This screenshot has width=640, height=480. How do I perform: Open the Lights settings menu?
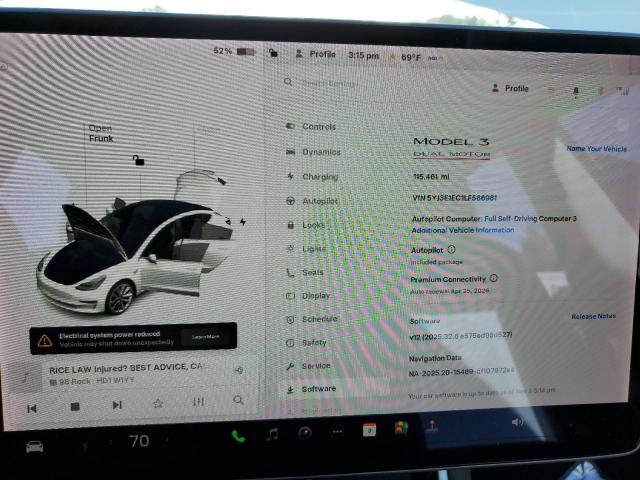pyautogui.click(x=306, y=249)
